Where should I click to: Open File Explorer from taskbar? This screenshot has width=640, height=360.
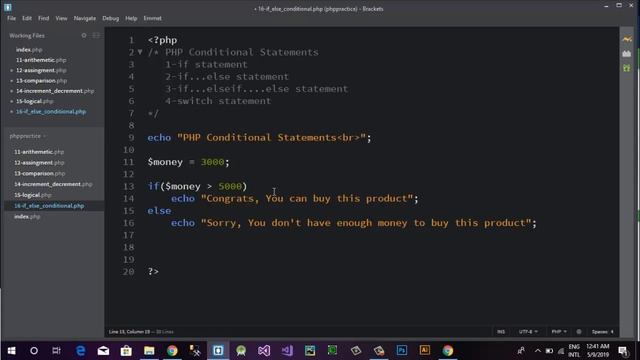[149, 351]
